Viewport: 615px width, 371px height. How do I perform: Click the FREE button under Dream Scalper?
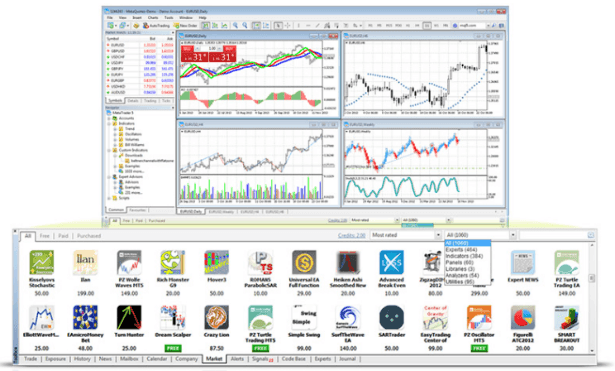[x=173, y=348]
